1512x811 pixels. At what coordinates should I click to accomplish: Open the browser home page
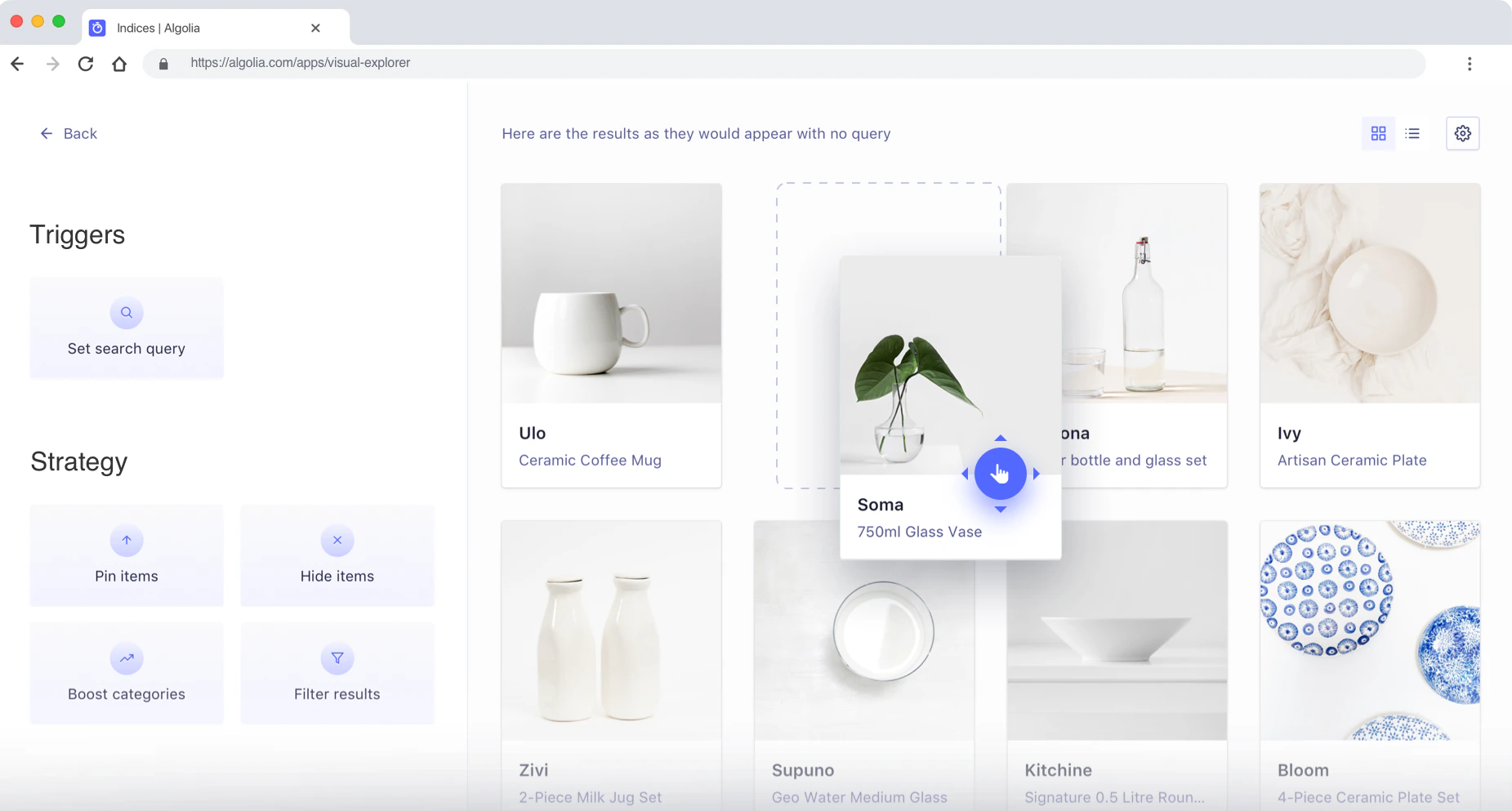point(119,64)
